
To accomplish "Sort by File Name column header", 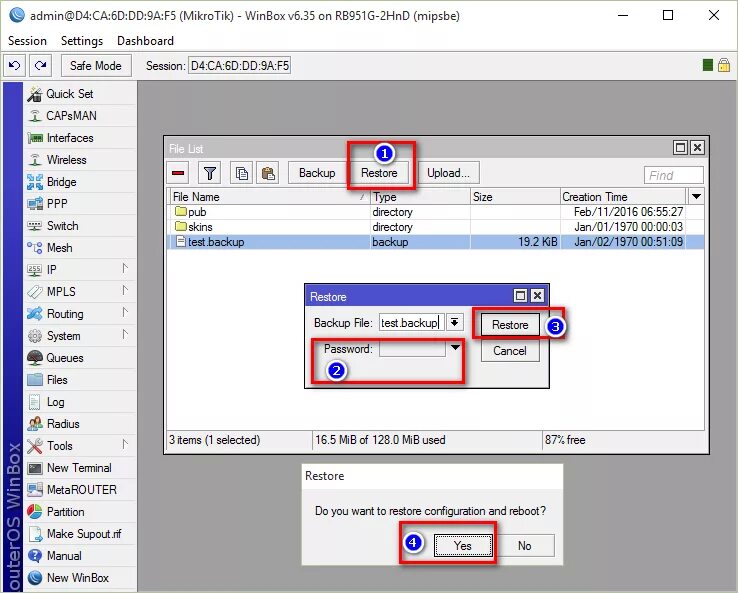I will pos(269,197).
